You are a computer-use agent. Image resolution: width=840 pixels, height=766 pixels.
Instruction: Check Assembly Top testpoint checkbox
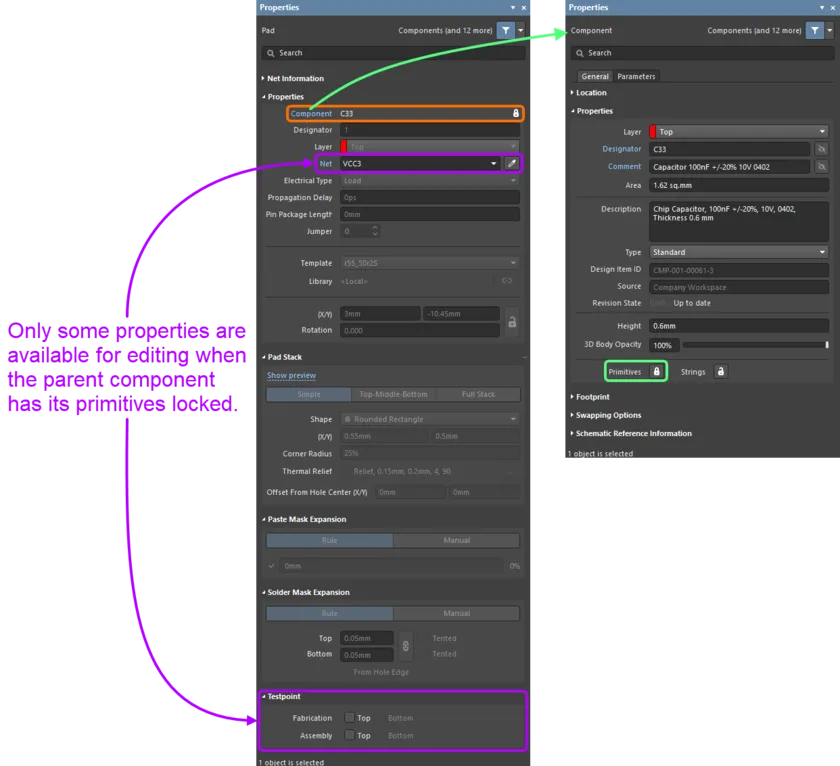click(x=349, y=735)
